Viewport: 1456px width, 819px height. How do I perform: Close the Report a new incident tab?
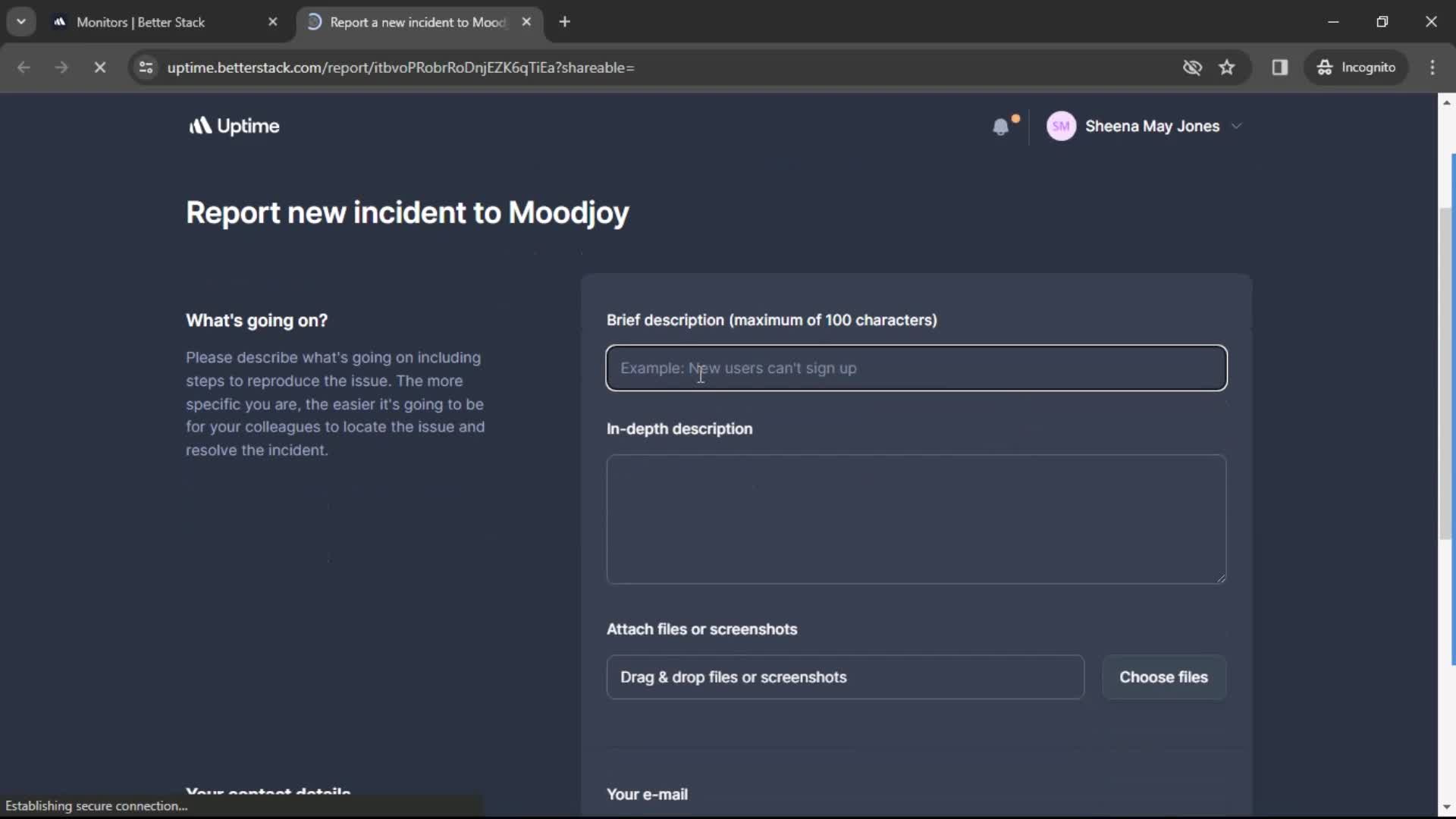click(526, 22)
